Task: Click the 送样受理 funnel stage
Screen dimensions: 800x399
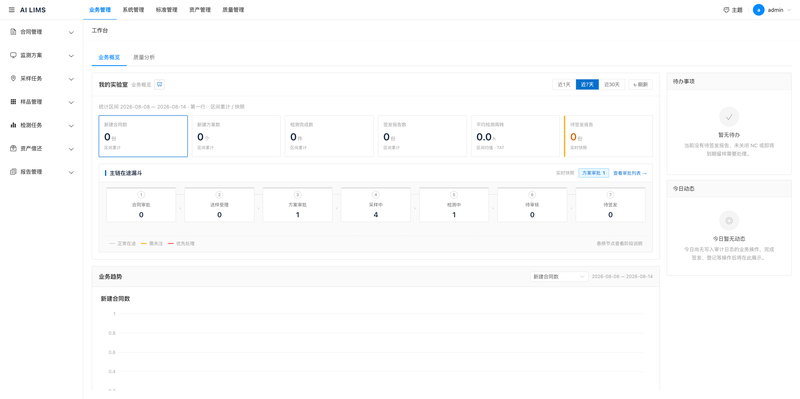Action: (x=219, y=205)
